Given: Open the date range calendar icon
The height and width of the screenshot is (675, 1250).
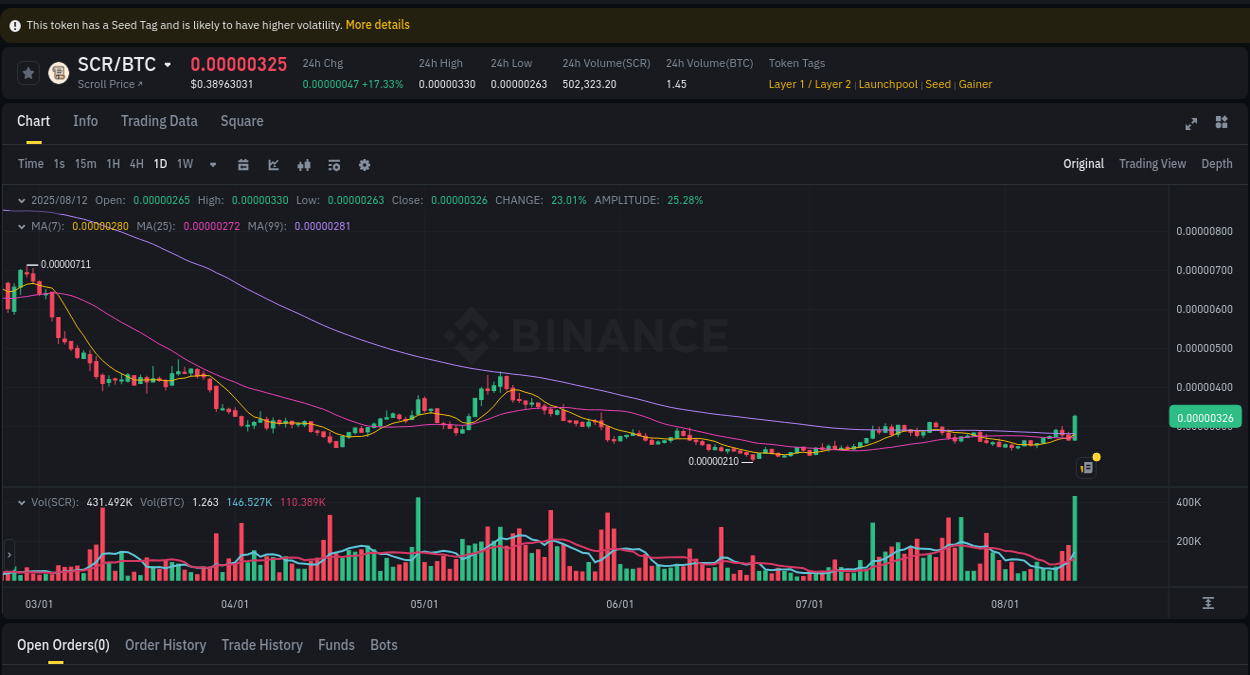Looking at the screenshot, I should pos(243,164).
